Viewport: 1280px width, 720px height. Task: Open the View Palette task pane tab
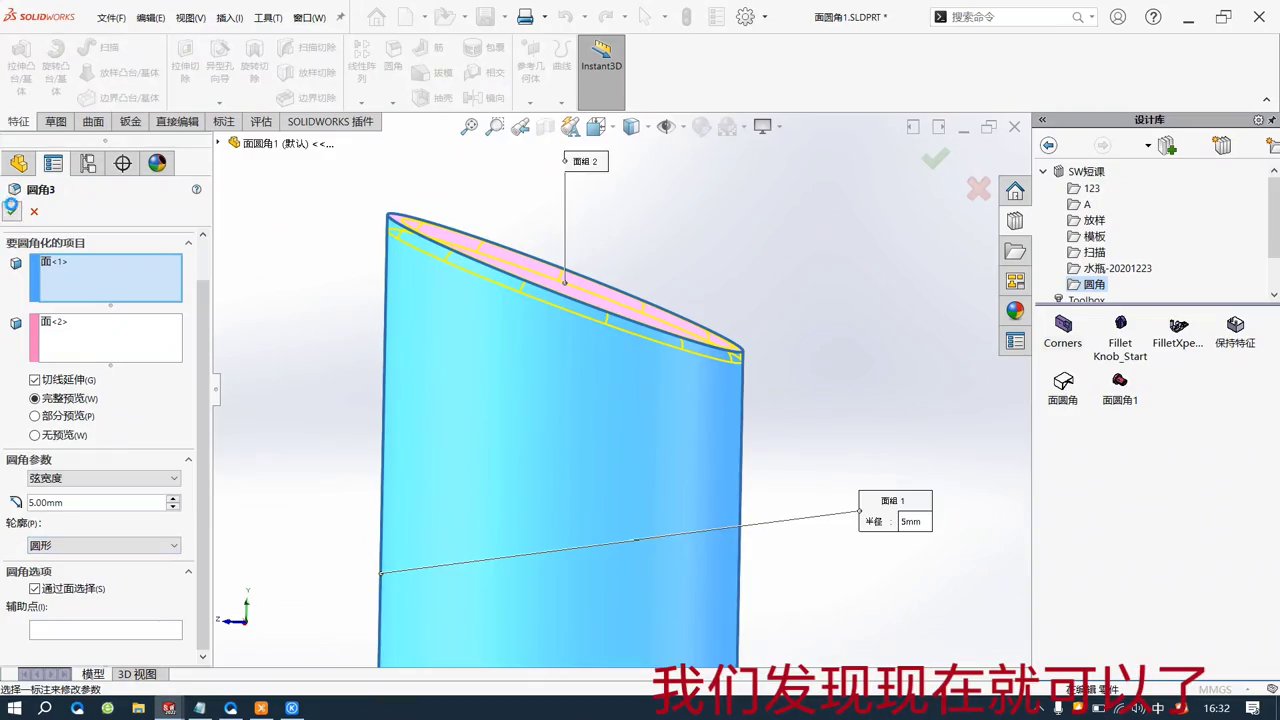1015,281
